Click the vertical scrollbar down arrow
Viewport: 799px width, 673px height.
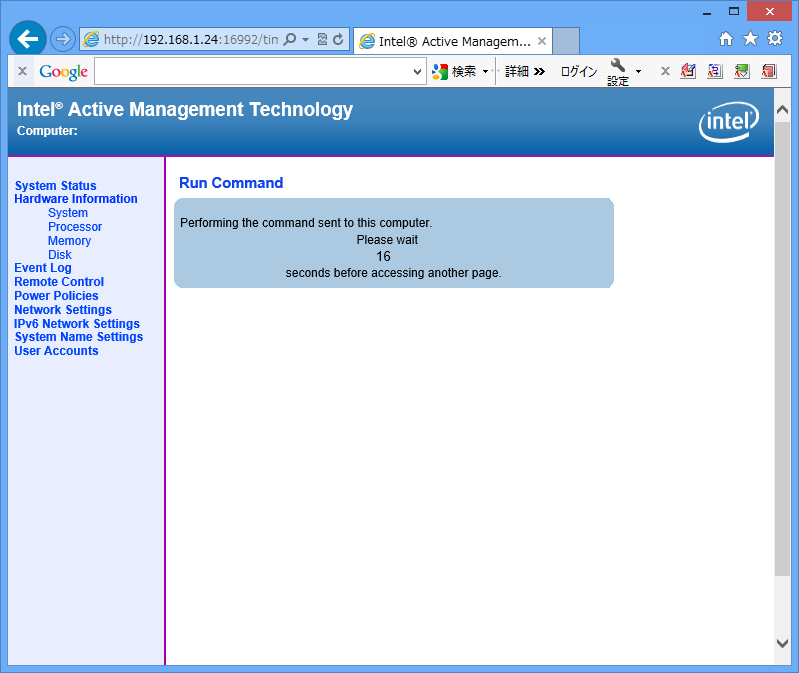(x=782, y=643)
